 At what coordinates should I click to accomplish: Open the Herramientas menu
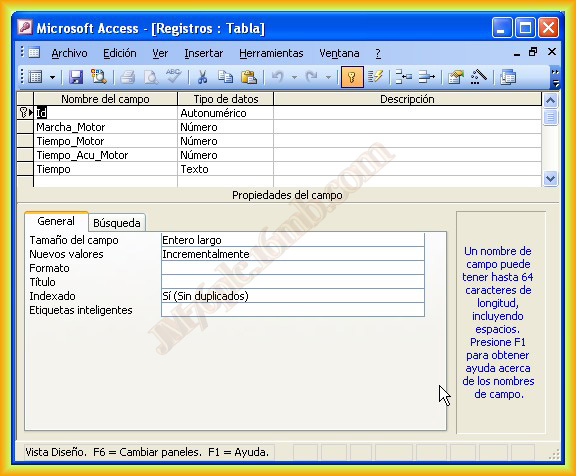tap(271, 54)
